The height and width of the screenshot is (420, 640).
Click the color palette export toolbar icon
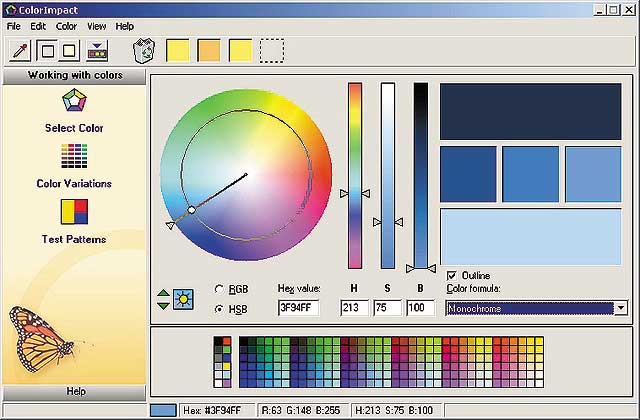click(x=97, y=51)
